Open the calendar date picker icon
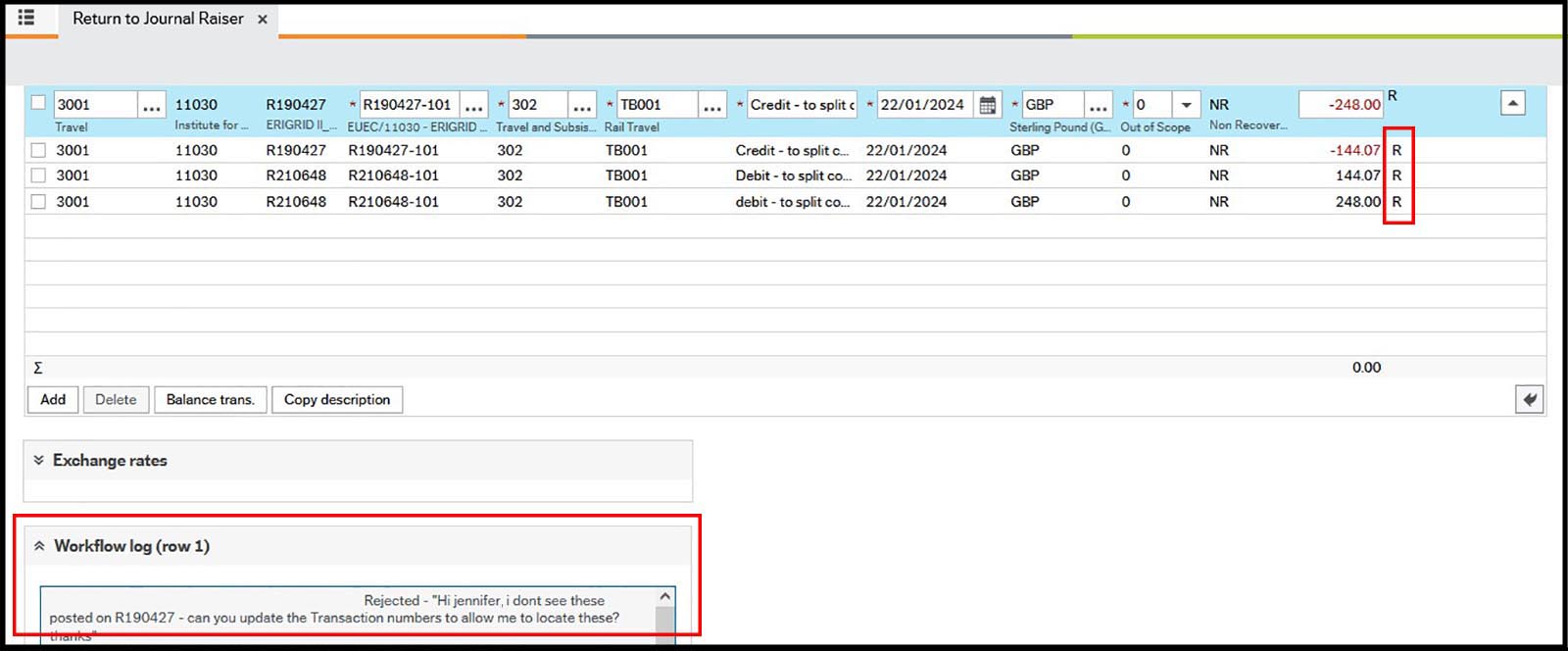 tap(988, 105)
